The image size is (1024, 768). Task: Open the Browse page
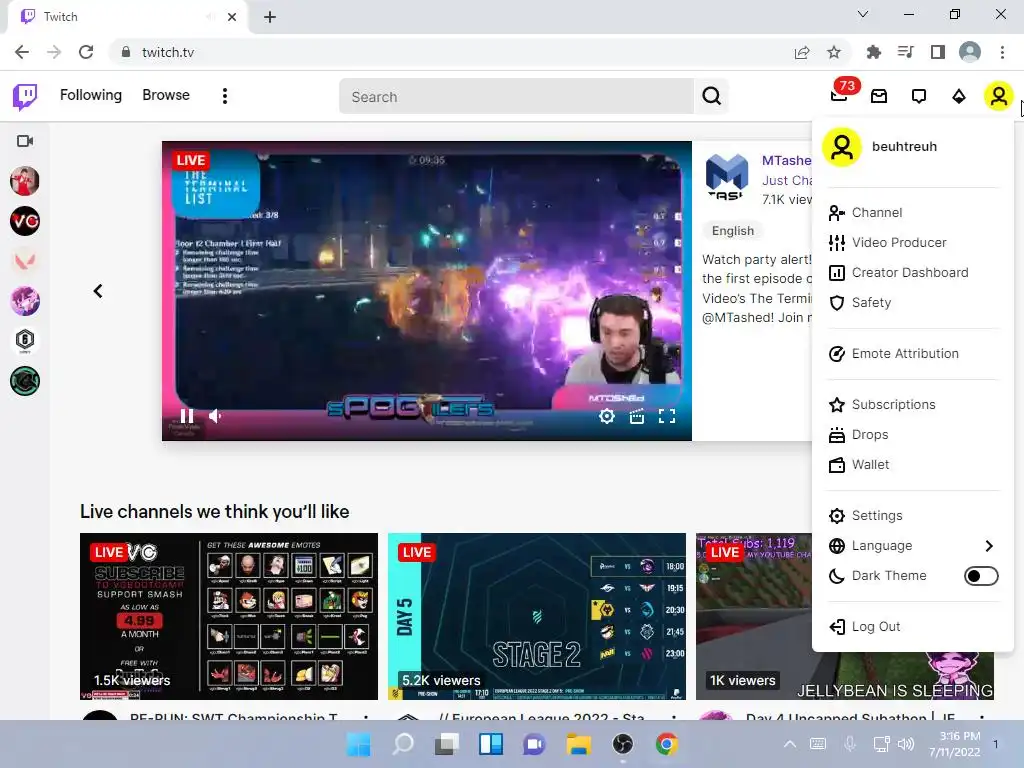166,95
